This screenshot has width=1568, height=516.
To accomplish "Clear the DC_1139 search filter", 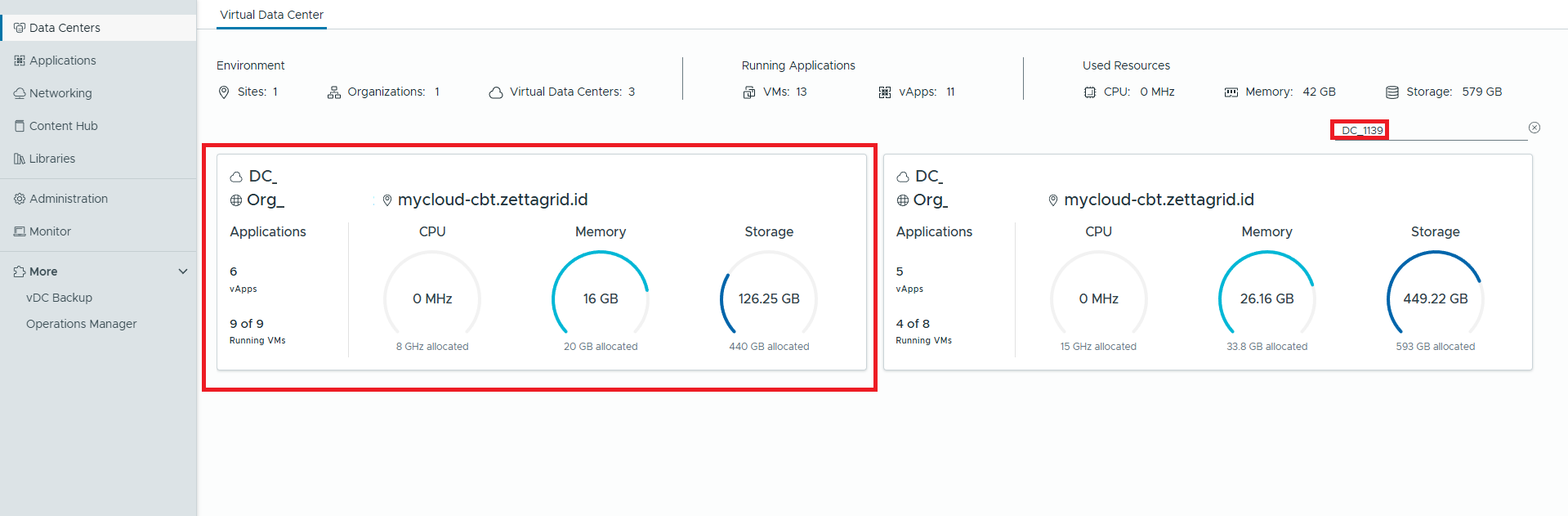I will [1534, 128].
